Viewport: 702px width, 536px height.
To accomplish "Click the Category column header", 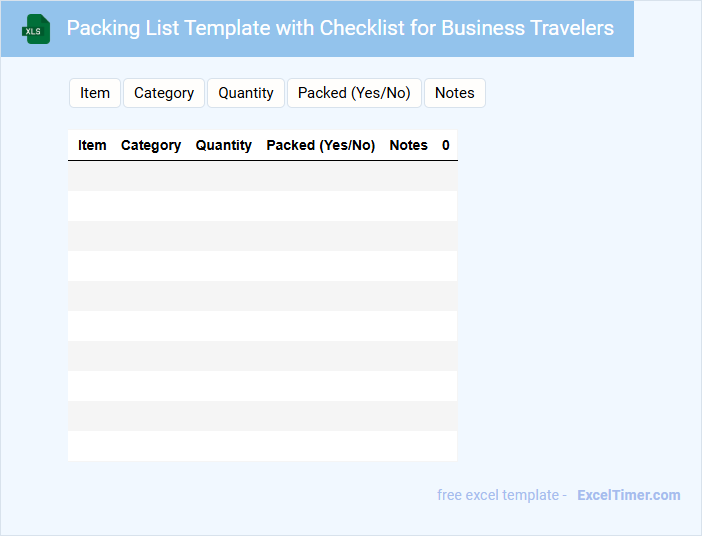I will 151,145.
